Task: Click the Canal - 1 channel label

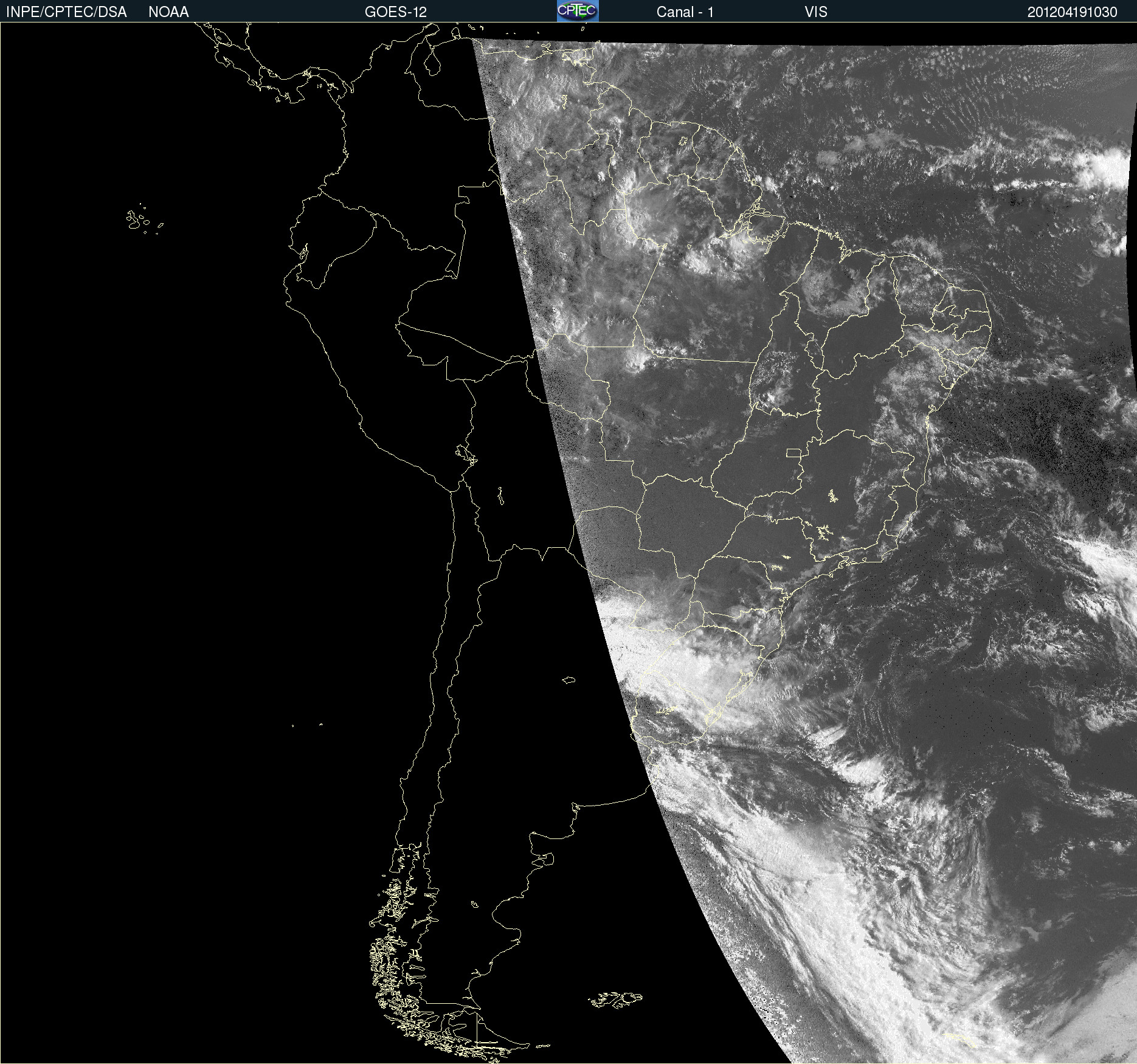Action: (x=685, y=12)
